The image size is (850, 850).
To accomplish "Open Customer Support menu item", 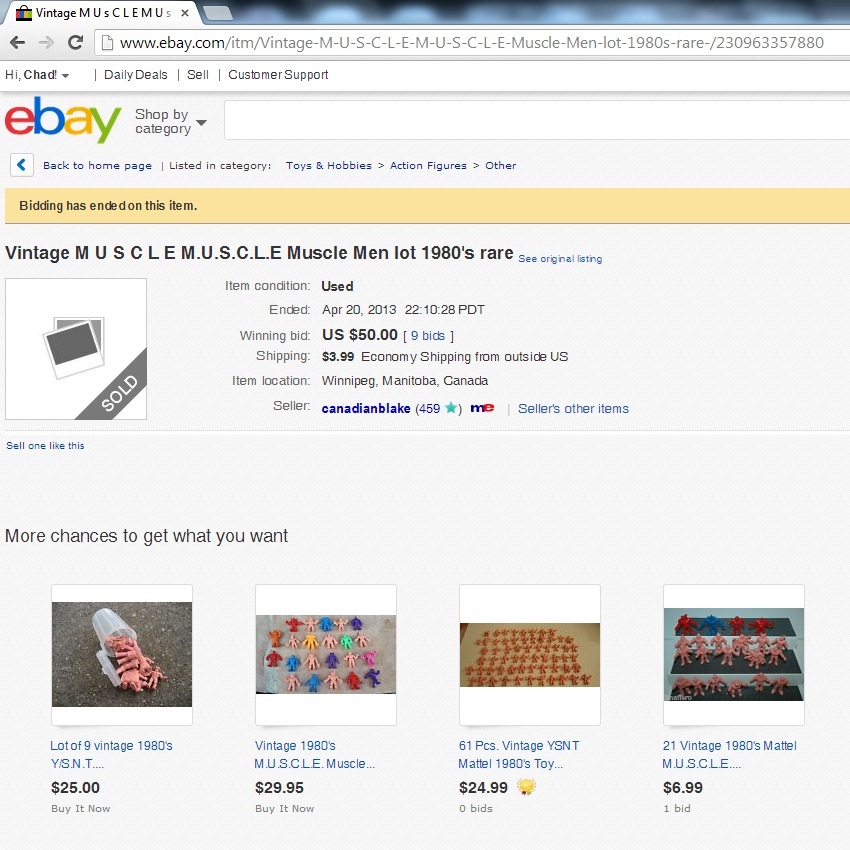I will (x=278, y=75).
